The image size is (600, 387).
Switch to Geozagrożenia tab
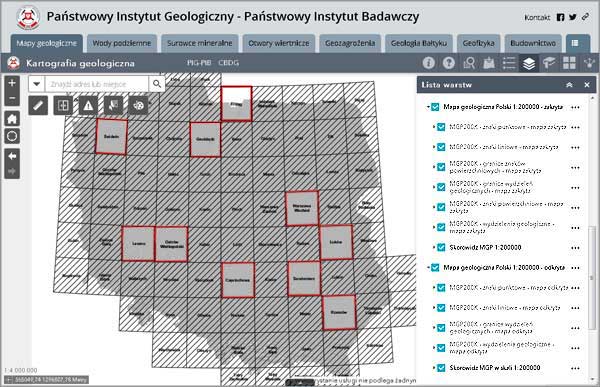pyautogui.click(x=350, y=43)
